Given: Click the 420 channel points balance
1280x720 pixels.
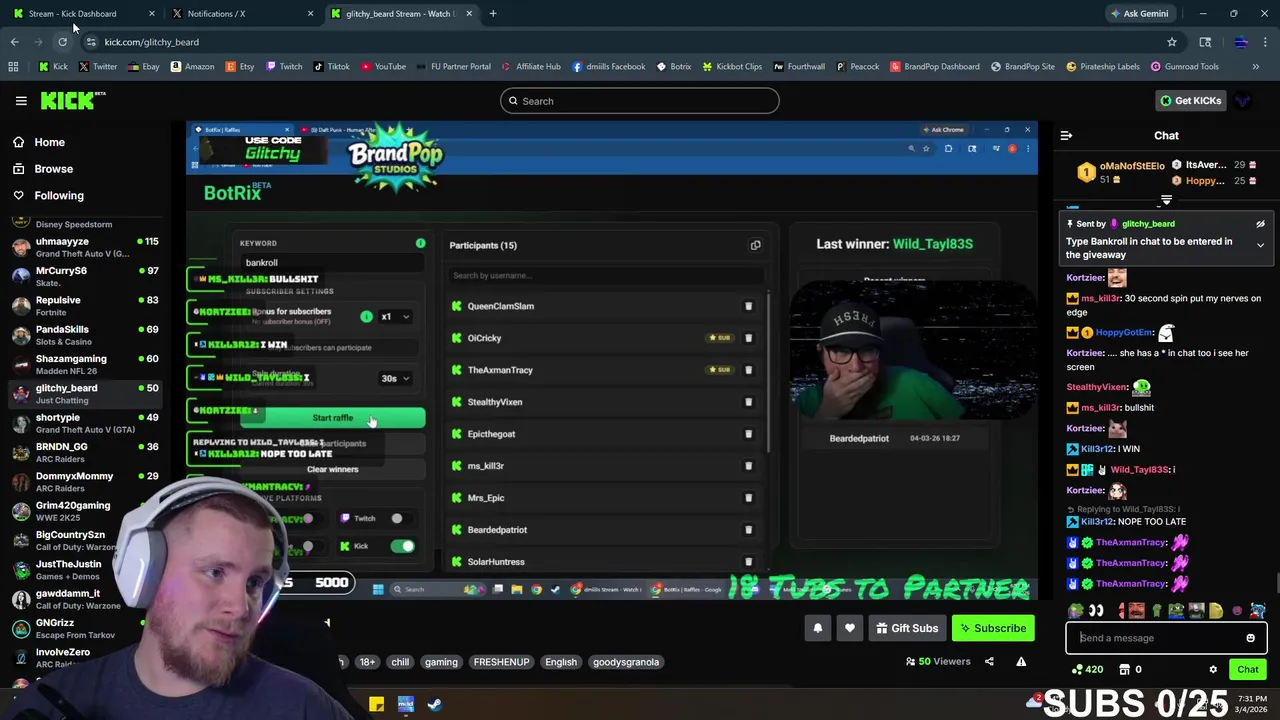Looking at the screenshot, I should (x=1087, y=669).
